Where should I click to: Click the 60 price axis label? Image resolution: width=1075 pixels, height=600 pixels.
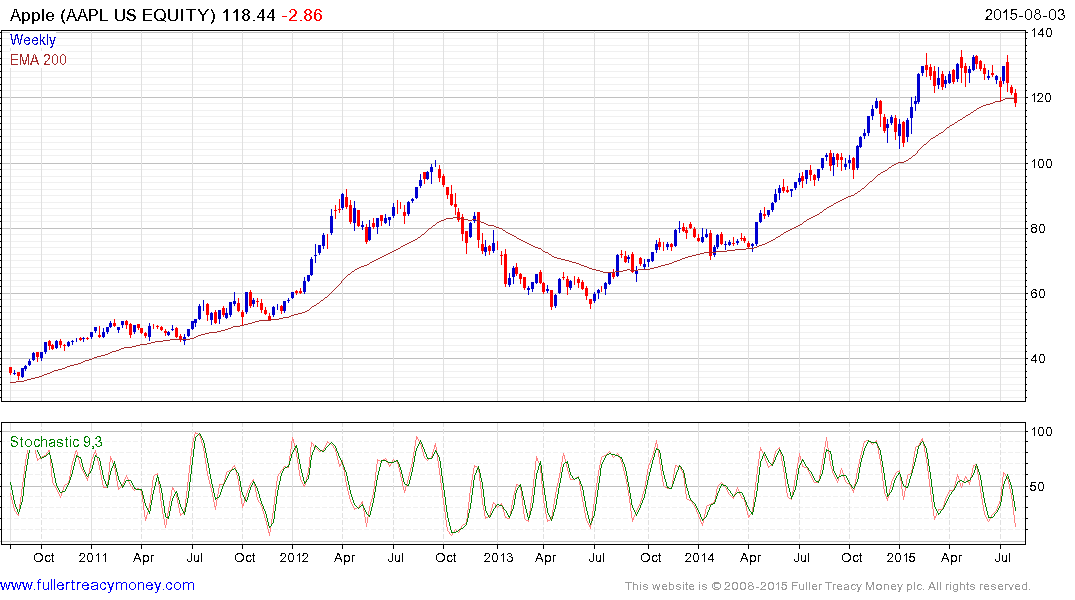(1038, 293)
